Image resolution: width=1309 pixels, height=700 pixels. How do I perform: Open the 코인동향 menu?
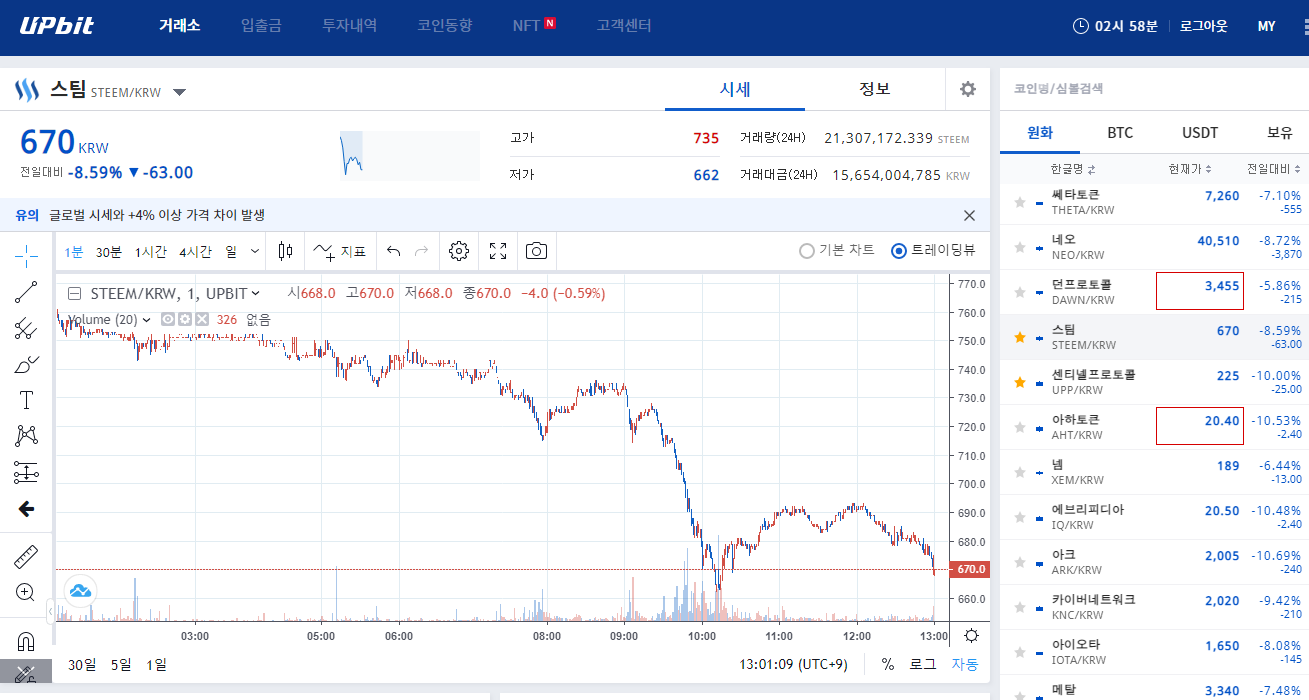coord(444,26)
